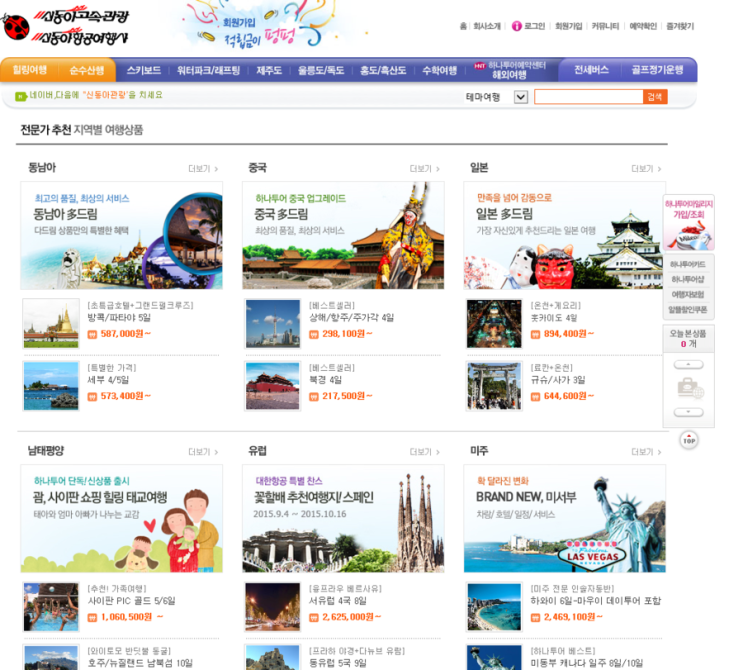
Task: Expand 더보기 for 일본 section
Action: pos(646,169)
